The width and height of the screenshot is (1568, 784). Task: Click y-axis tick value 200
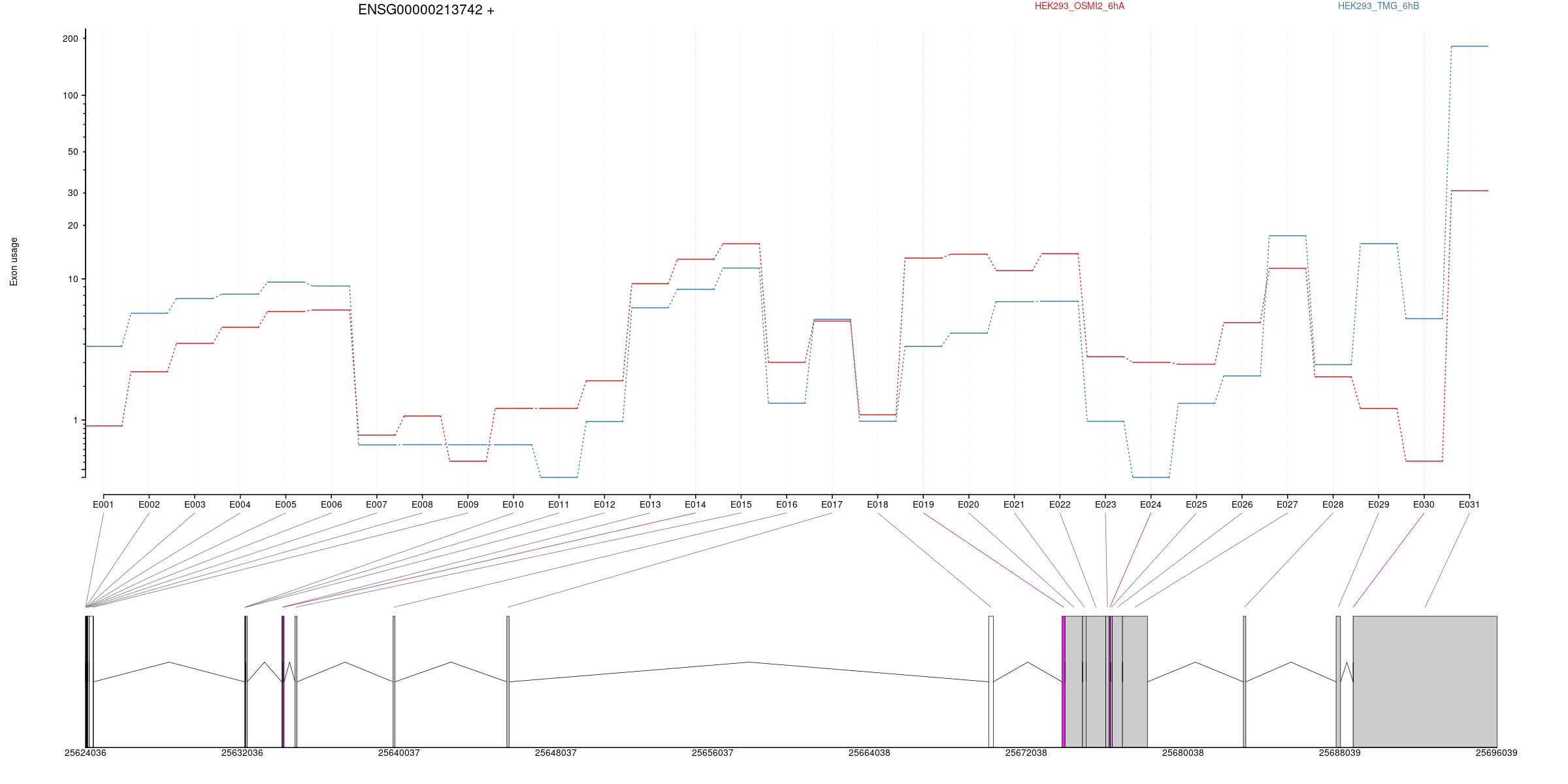click(70, 39)
